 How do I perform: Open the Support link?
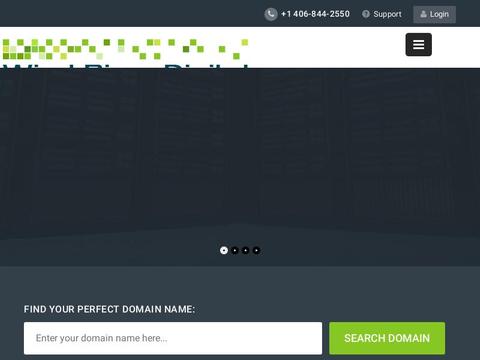pyautogui.click(x=387, y=14)
